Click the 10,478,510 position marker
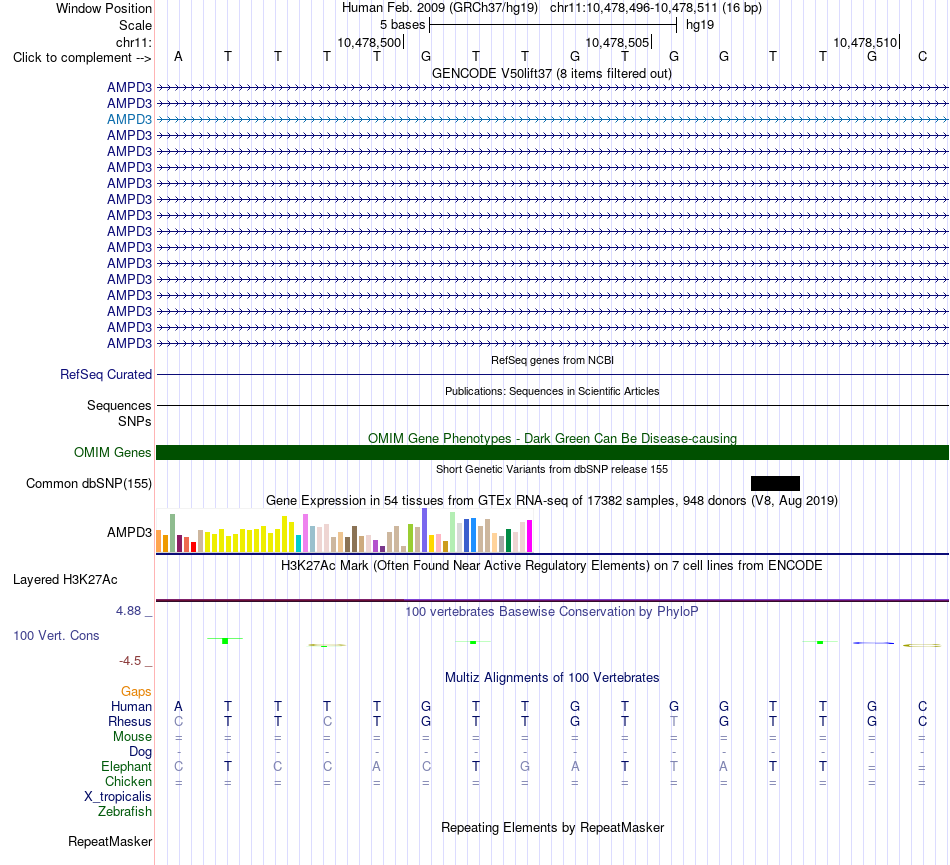This screenshot has width=950, height=865. (865, 42)
